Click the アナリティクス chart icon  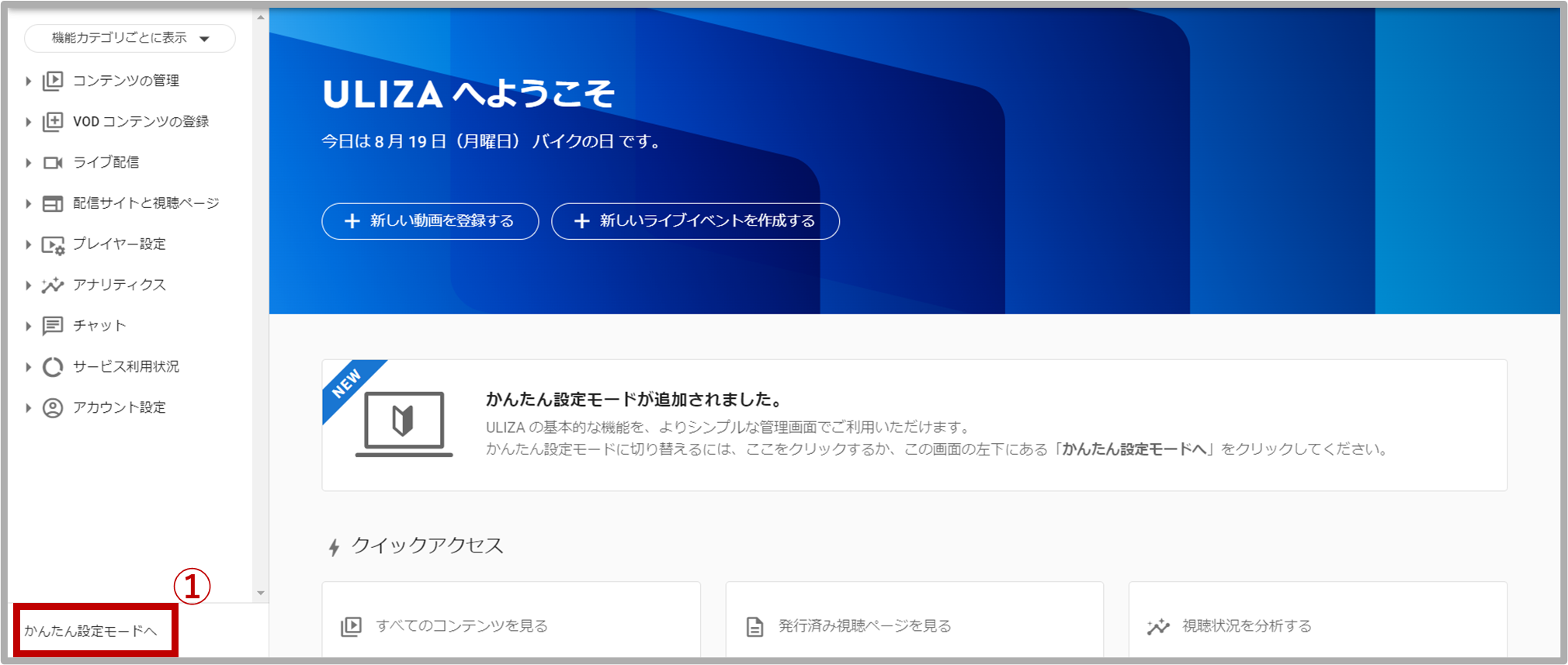point(53,286)
